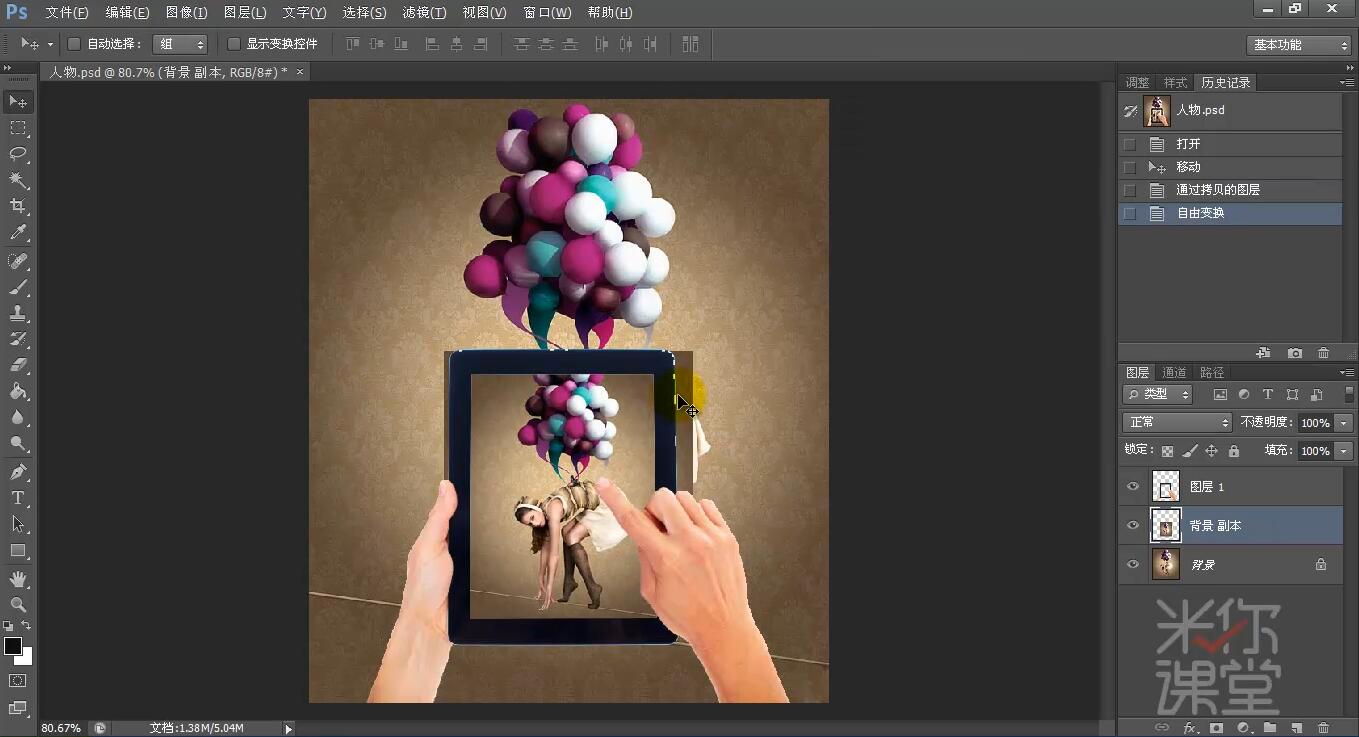Click the foreground color swatch
Image resolution: width=1359 pixels, height=737 pixels.
coord(13,646)
